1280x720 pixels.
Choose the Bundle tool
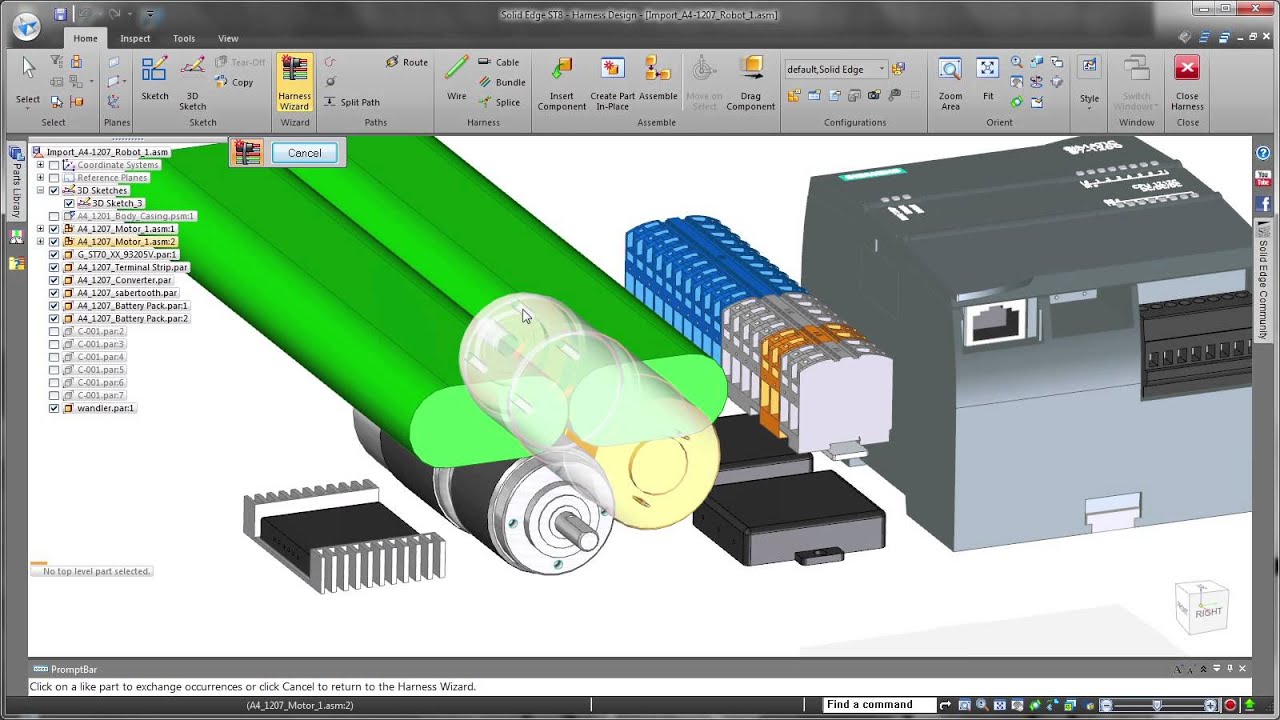tap(501, 82)
